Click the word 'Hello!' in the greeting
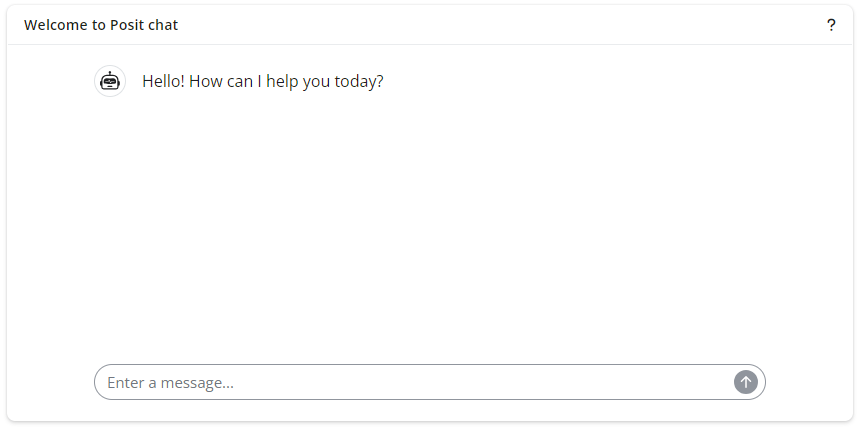This screenshot has height=431, width=862. pyautogui.click(x=163, y=81)
